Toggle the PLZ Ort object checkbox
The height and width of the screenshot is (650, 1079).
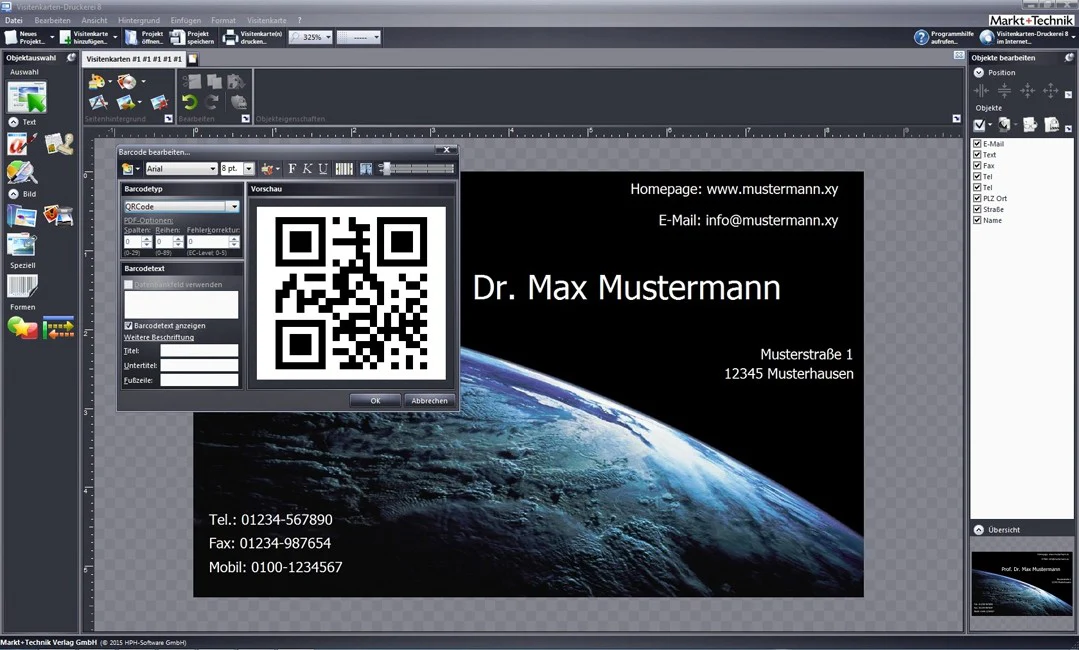(977, 198)
